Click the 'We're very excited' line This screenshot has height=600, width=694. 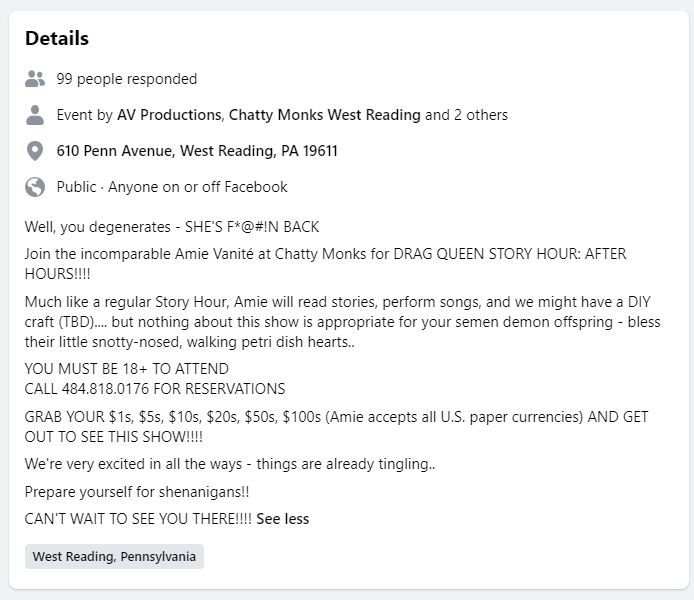click(230, 464)
